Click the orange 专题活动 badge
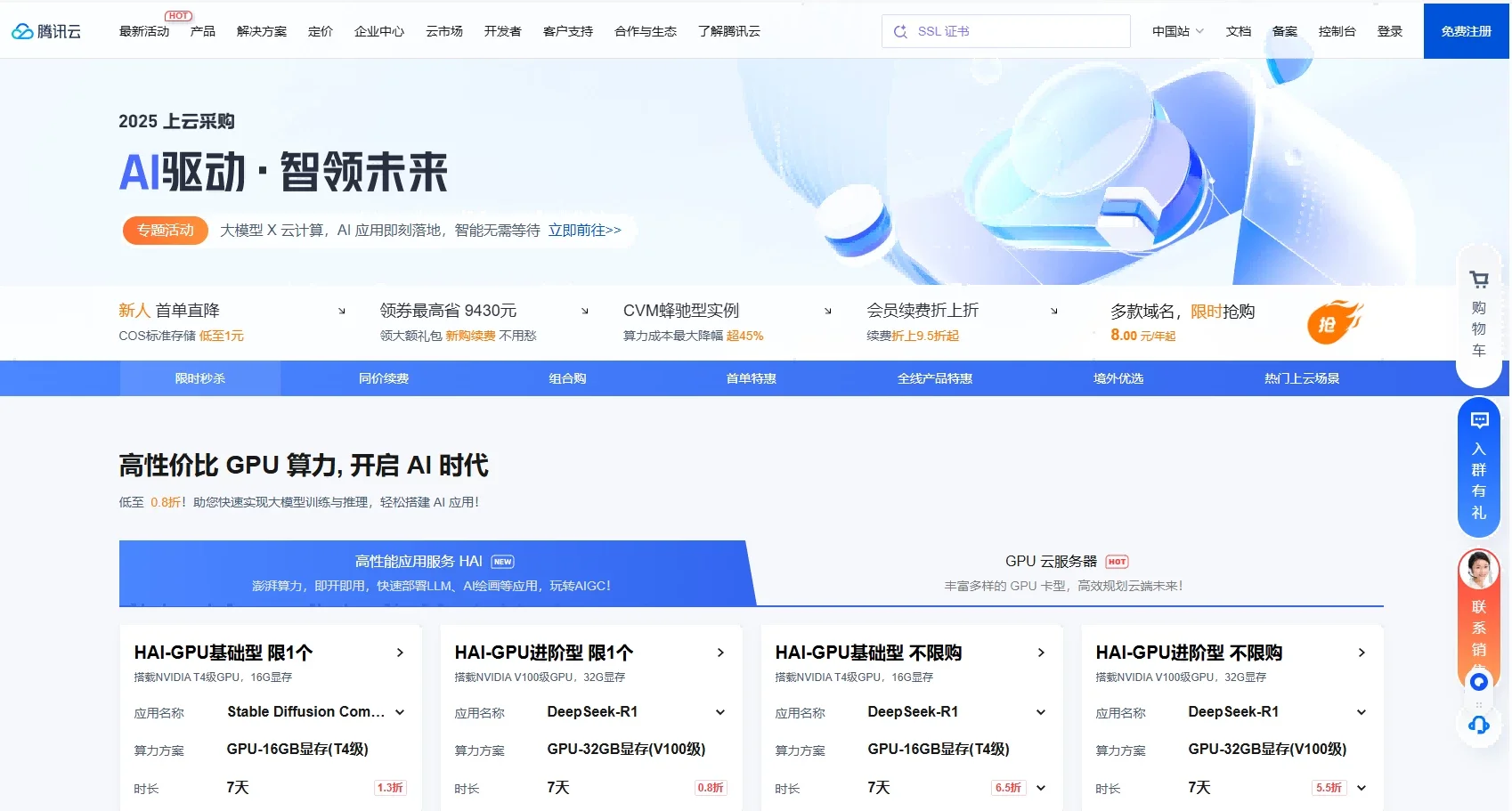Viewport: 1512px width, 811px height. click(x=165, y=231)
